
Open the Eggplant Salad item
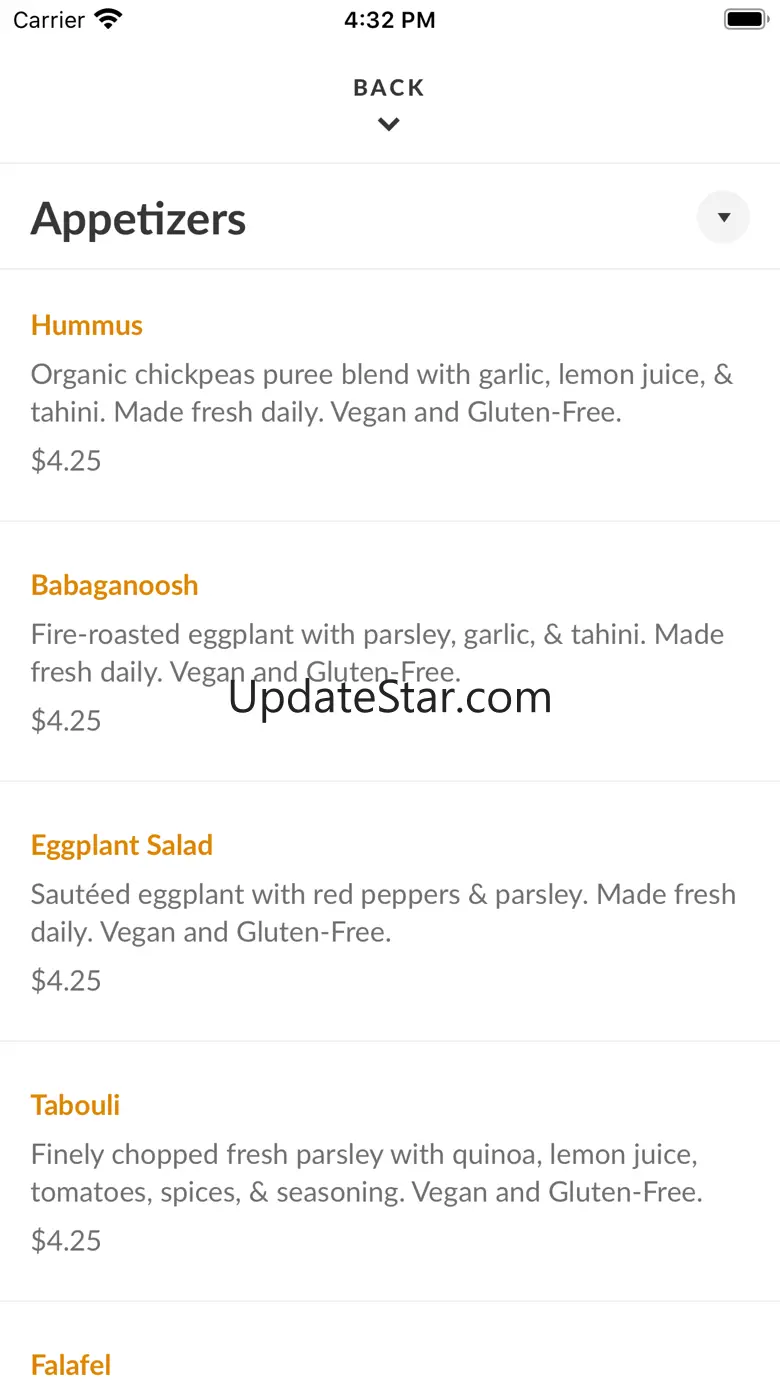tap(122, 845)
